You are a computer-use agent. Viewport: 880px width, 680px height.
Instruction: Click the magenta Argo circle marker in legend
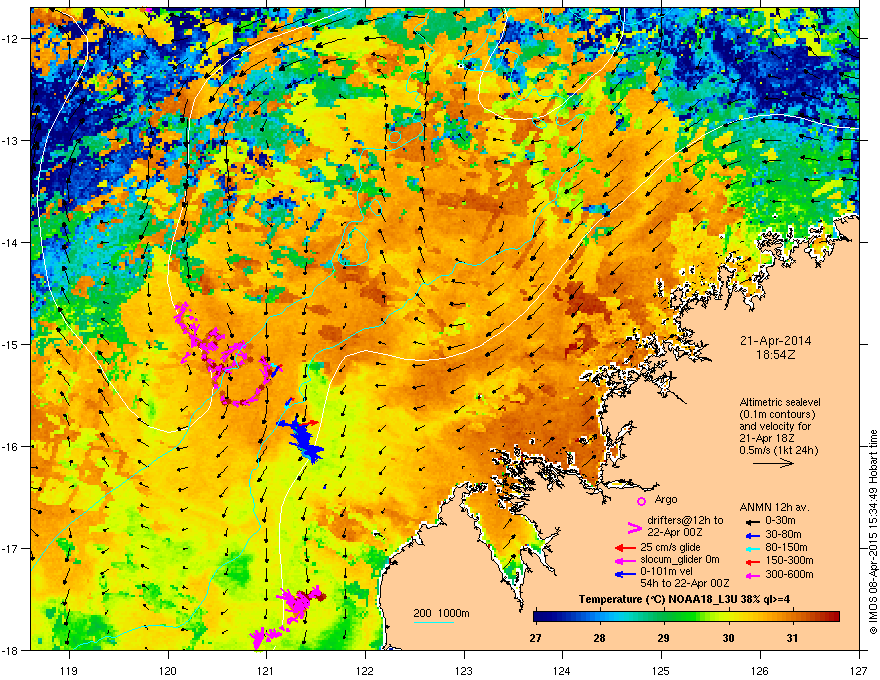click(641, 501)
